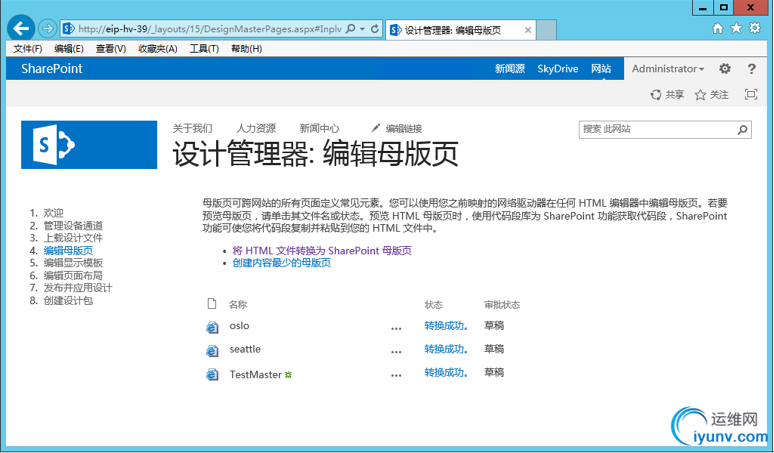Click the seattle master page file icon
Viewport: 774px width, 453px height.
(212, 350)
